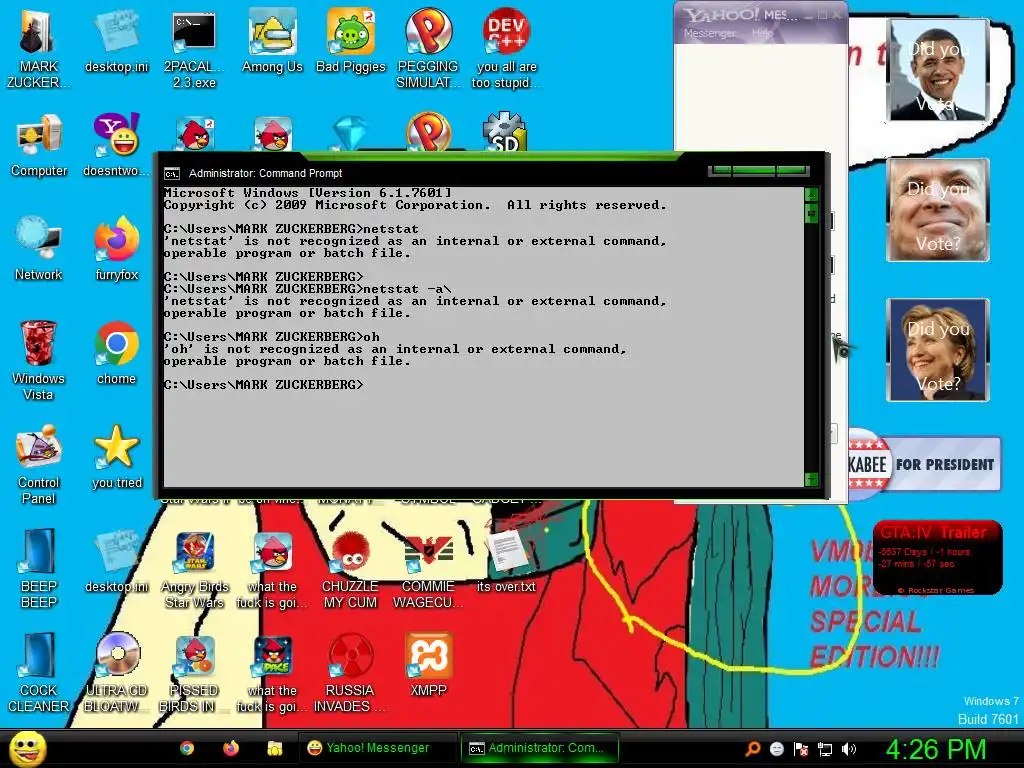Screen dimensions: 1024x768
Task: Open the Help menu in Yahoo Messenger
Action: [x=762, y=33]
